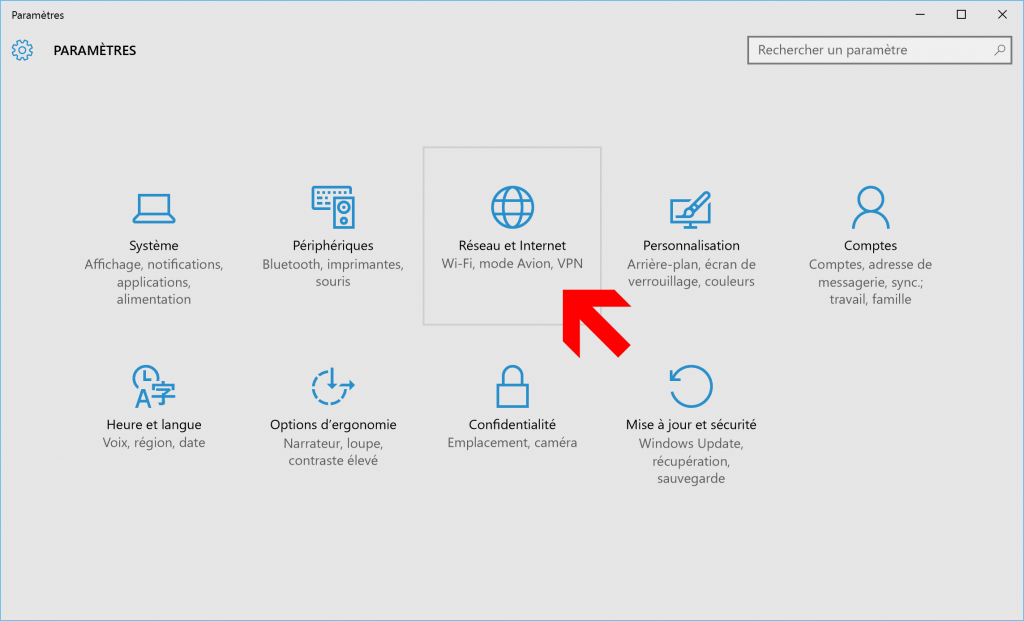Minimize the Paramètres window
Viewport: 1024px width, 621px height.
click(x=920, y=14)
